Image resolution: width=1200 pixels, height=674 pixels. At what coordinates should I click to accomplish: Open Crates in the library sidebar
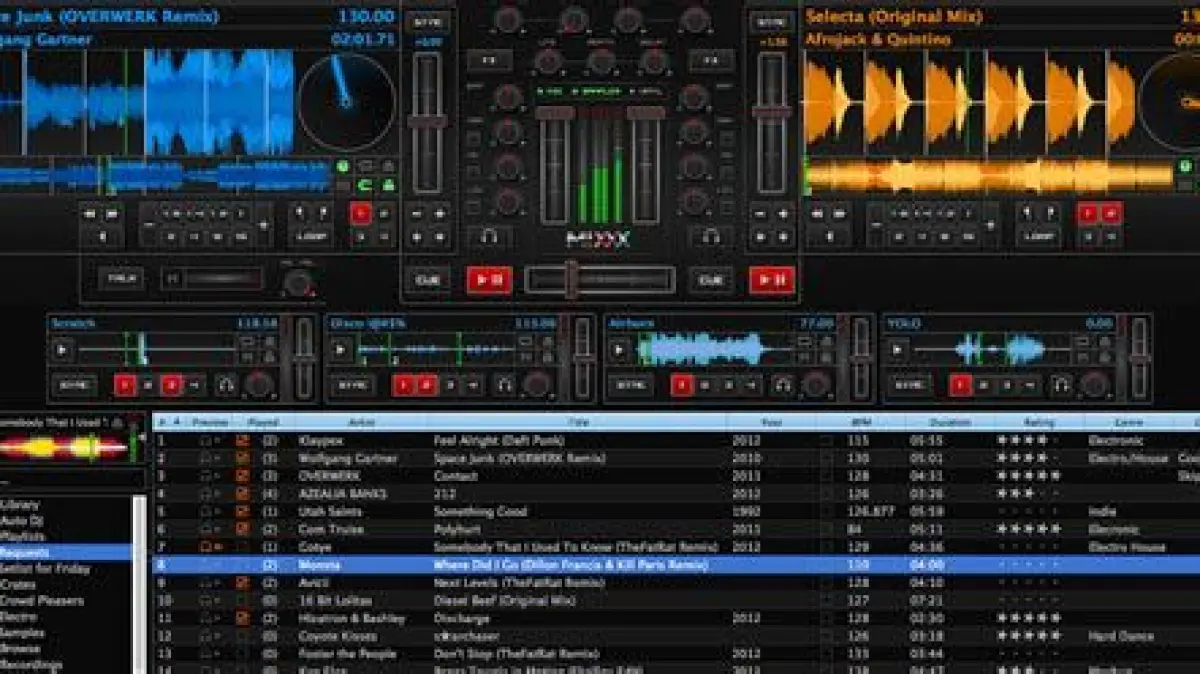tap(18, 585)
